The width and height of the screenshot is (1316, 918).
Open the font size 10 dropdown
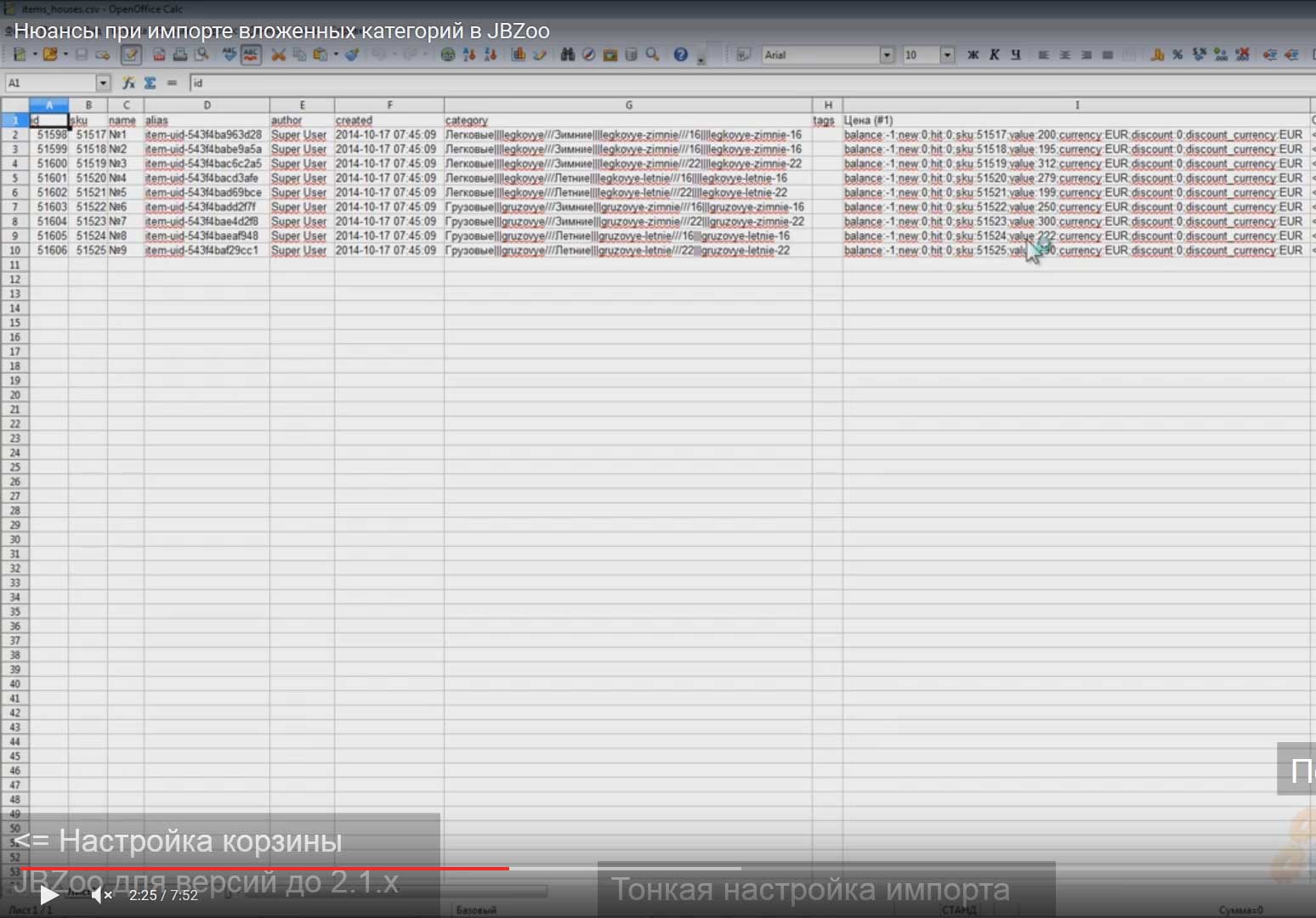pos(947,54)
